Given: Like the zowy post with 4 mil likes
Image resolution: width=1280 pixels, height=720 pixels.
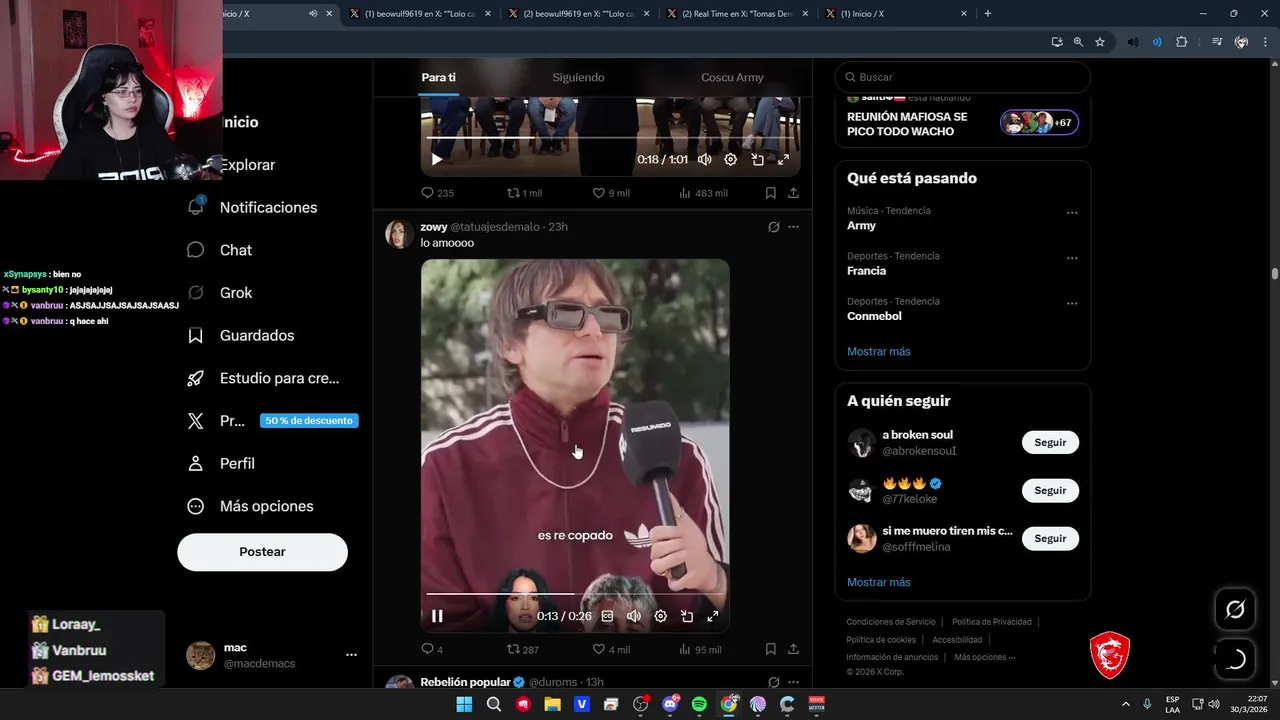Looking at the screenshot, I should pyautogui.click(x=611, y=649).
